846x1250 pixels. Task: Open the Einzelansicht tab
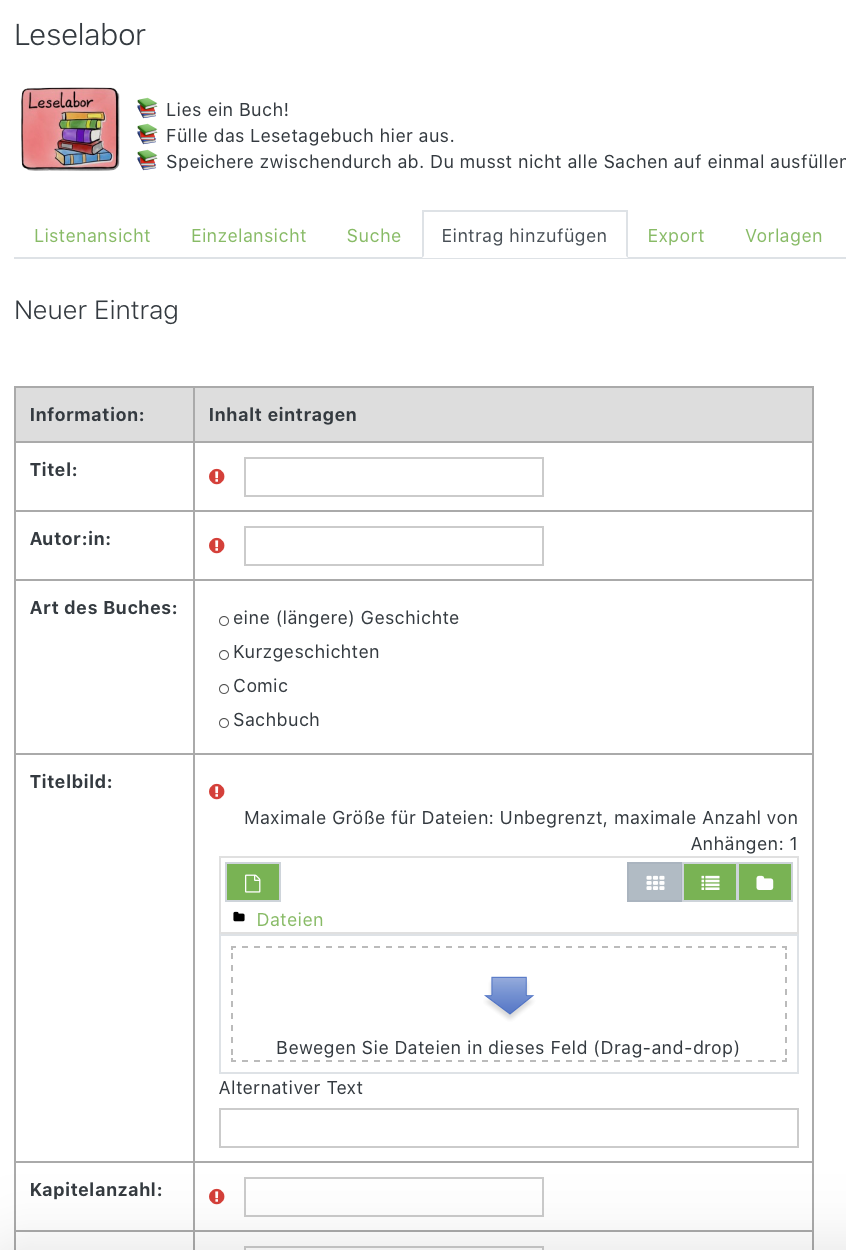coord(249,236)
